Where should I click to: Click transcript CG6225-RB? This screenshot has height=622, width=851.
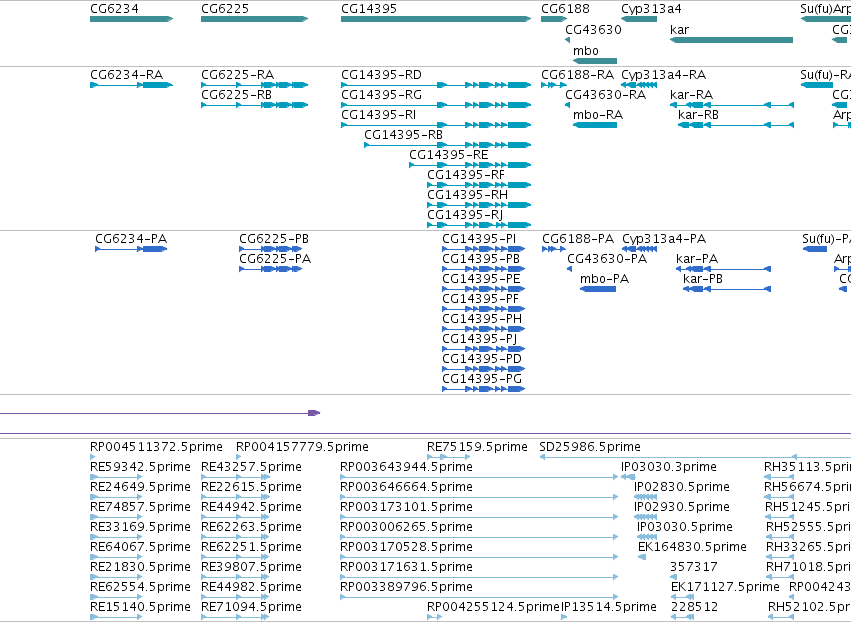coord(236,95)
